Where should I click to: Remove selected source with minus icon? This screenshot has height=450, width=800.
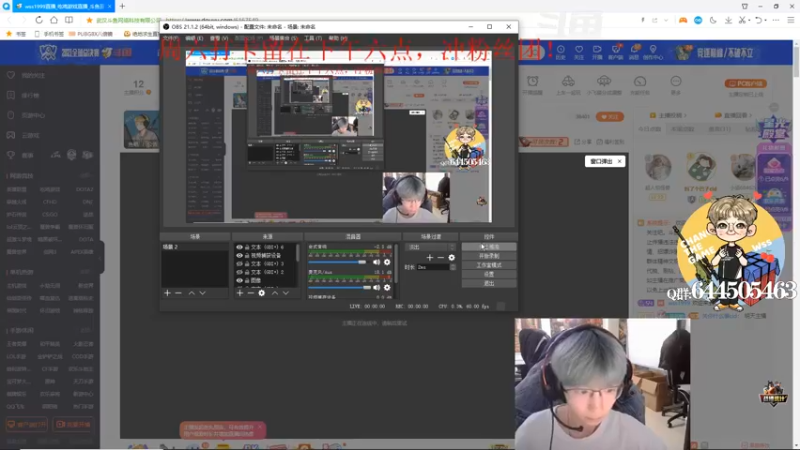[x=251, y=293]
